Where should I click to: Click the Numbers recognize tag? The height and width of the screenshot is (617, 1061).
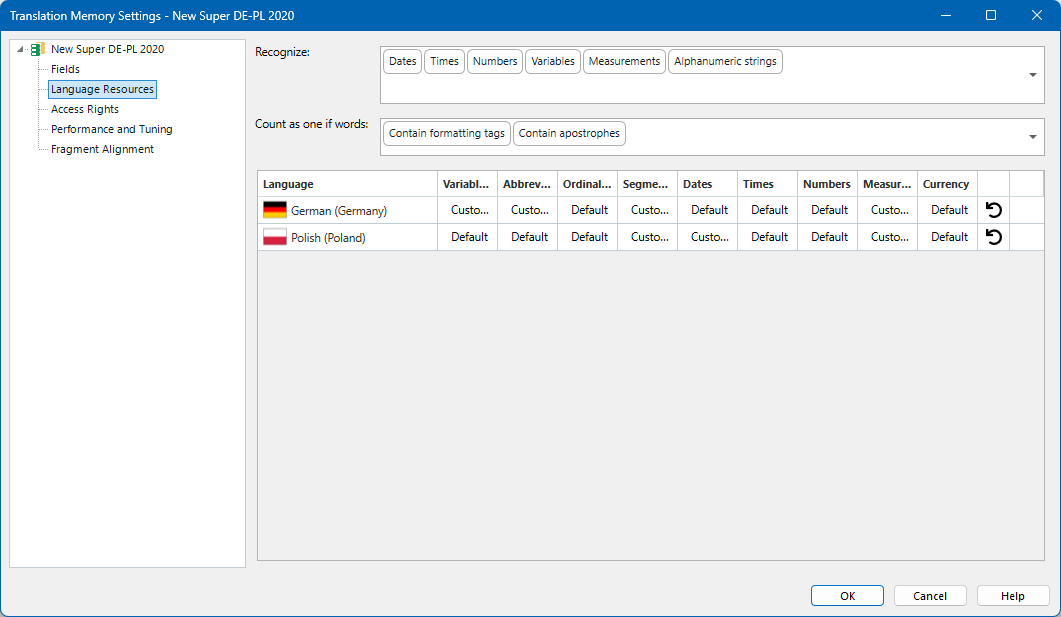coord(495,62)
